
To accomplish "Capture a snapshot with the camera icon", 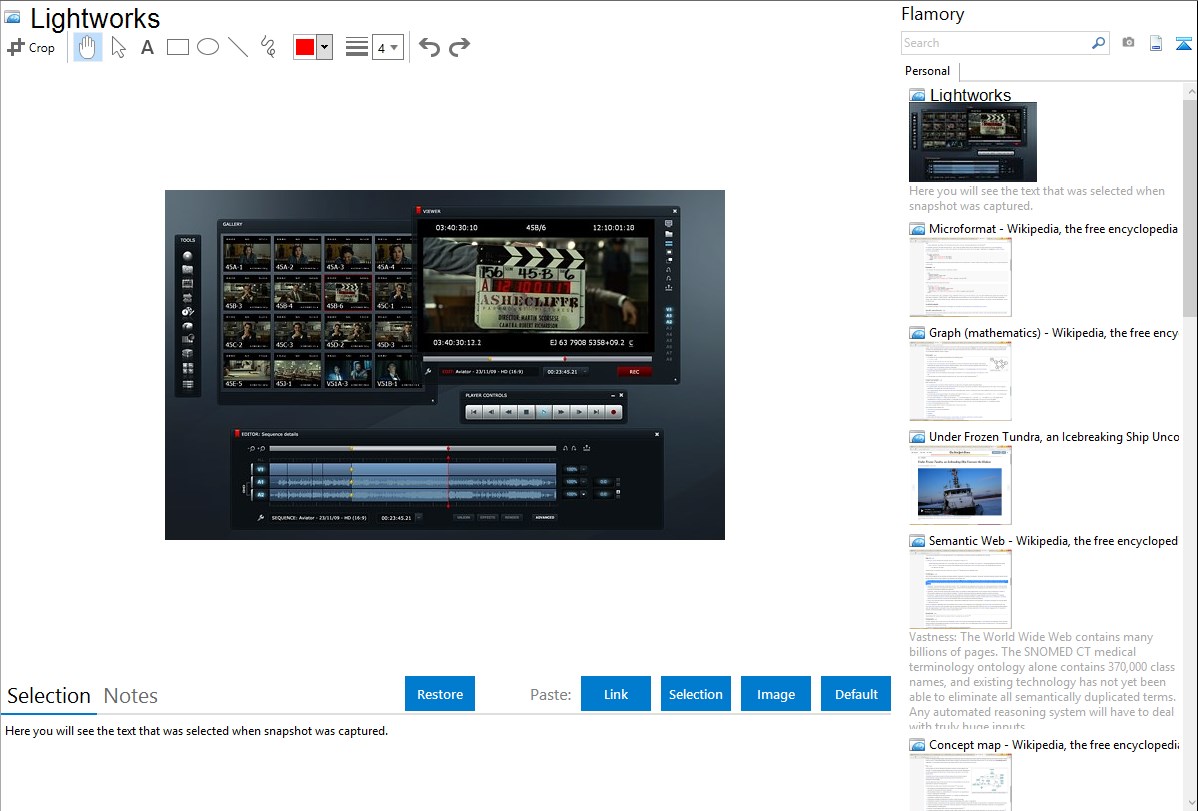I will [x=1128, y=43].
